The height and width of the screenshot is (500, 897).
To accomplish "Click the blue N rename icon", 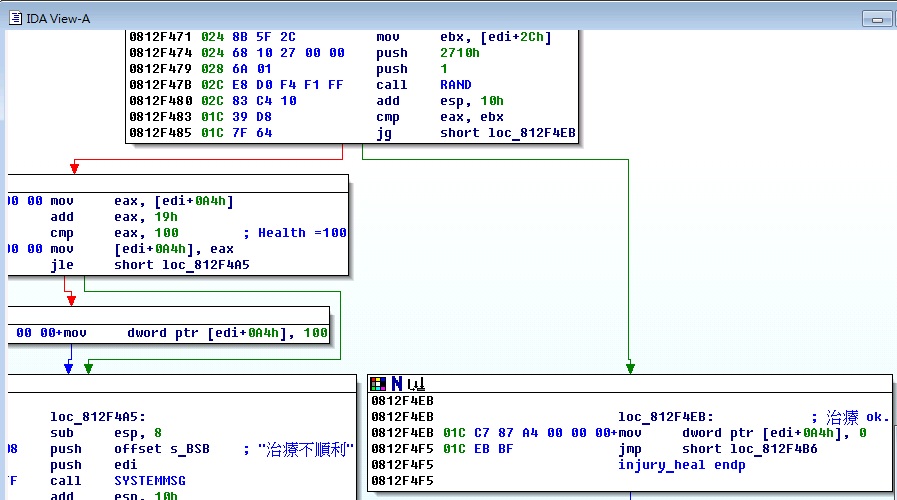I will coord(396,383).
